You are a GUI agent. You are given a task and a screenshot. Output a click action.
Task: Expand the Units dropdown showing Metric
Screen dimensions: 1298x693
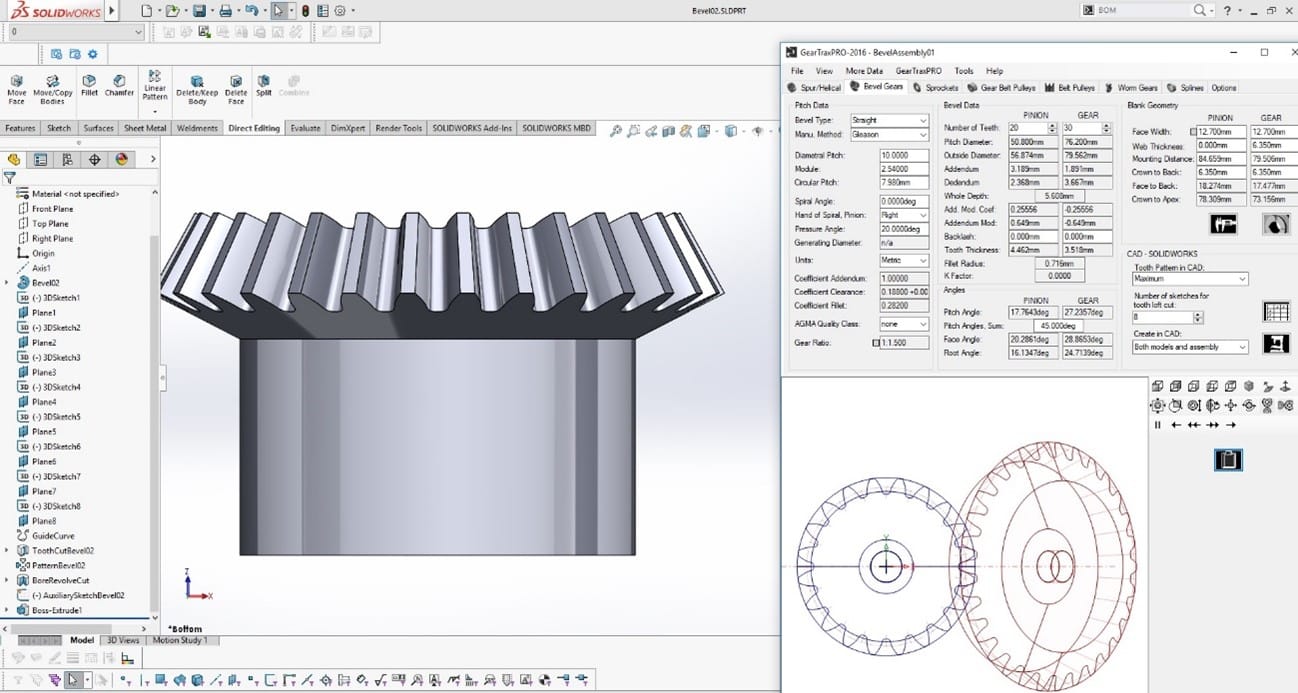pos(903,260)
